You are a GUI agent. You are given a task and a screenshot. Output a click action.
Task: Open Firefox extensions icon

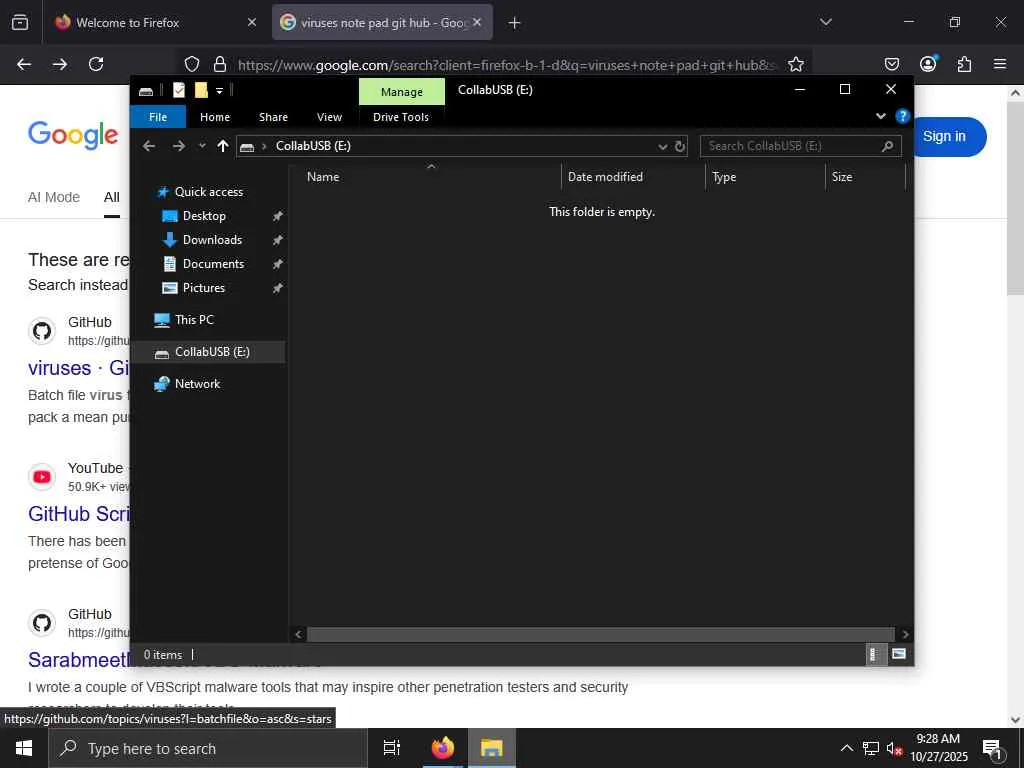pyautogui.click(x=964, y=64)
